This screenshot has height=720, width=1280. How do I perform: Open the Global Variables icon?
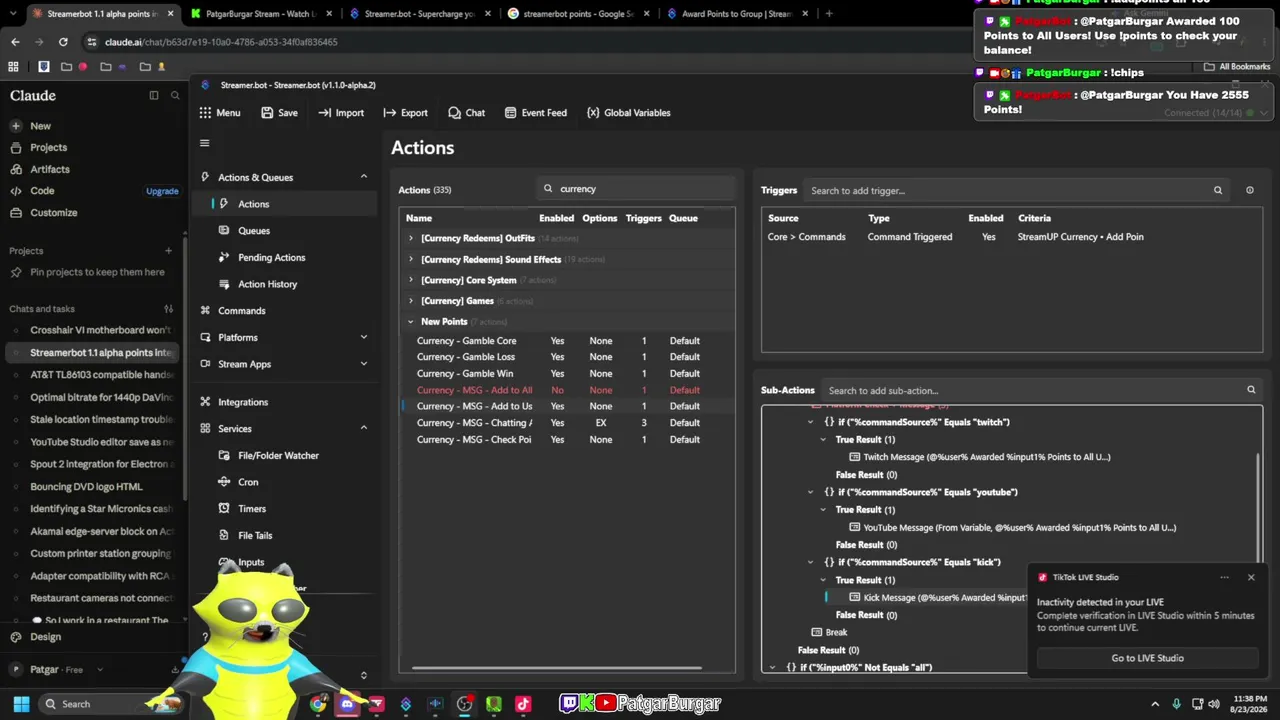click(593, 113)
